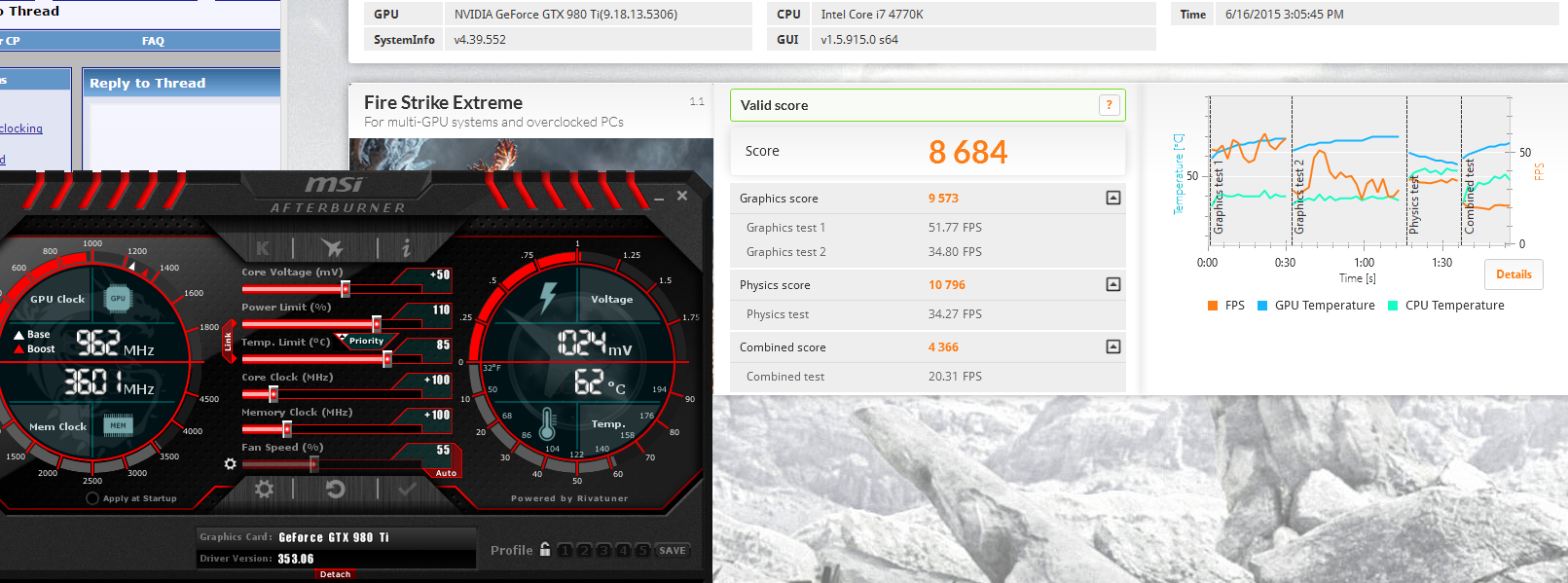Collapse the Physics score section
1568x583 pixels.
(1113, 284)
